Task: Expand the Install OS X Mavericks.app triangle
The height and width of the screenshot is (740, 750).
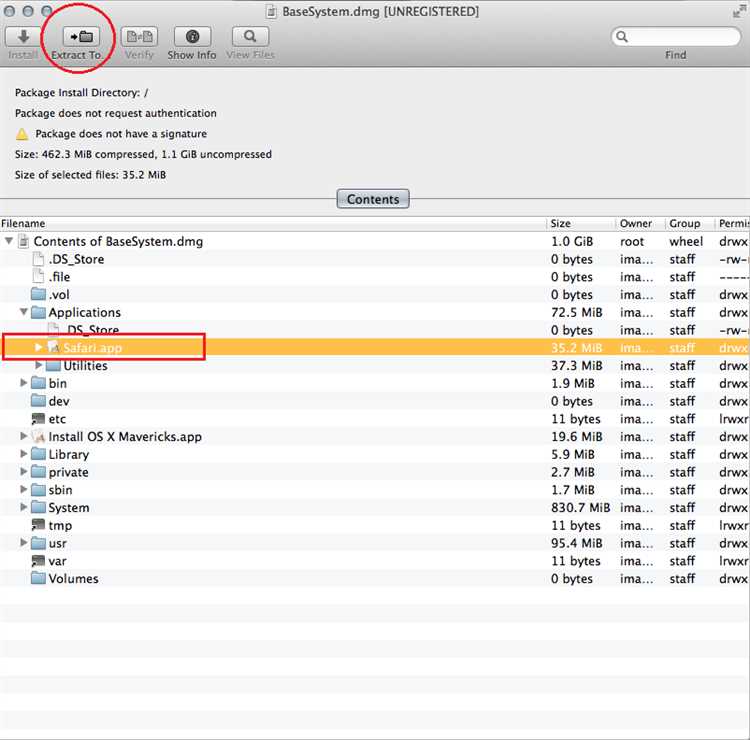Action: 23,436
